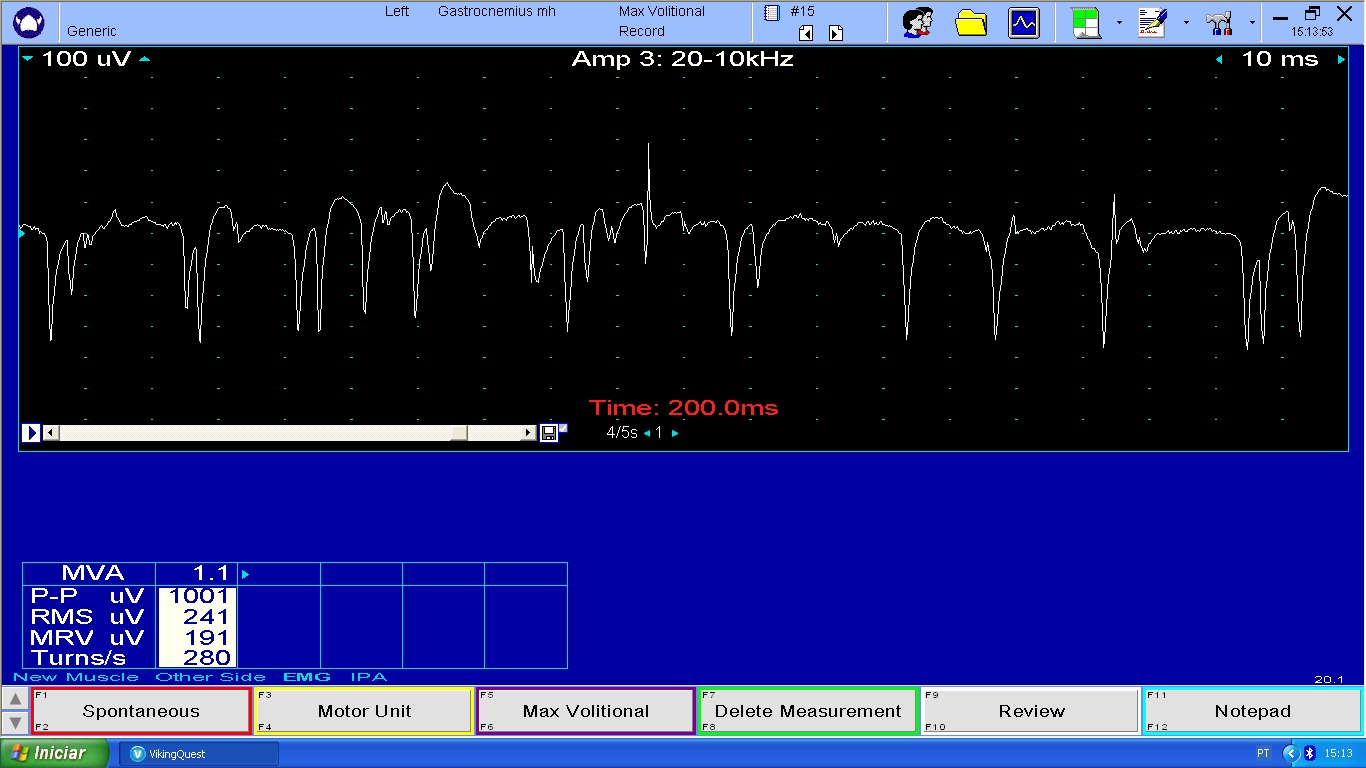Expand dropdown arrow next to report icon
Viewport: 1366px width, 768px height.
tap(1185, 22)
